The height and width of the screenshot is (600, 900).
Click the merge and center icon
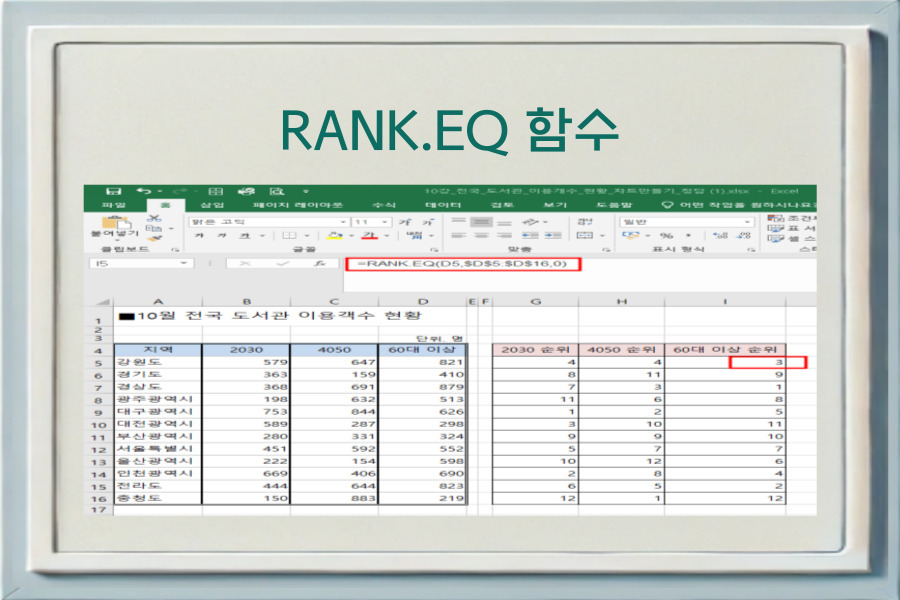click(x=585, y=235)
